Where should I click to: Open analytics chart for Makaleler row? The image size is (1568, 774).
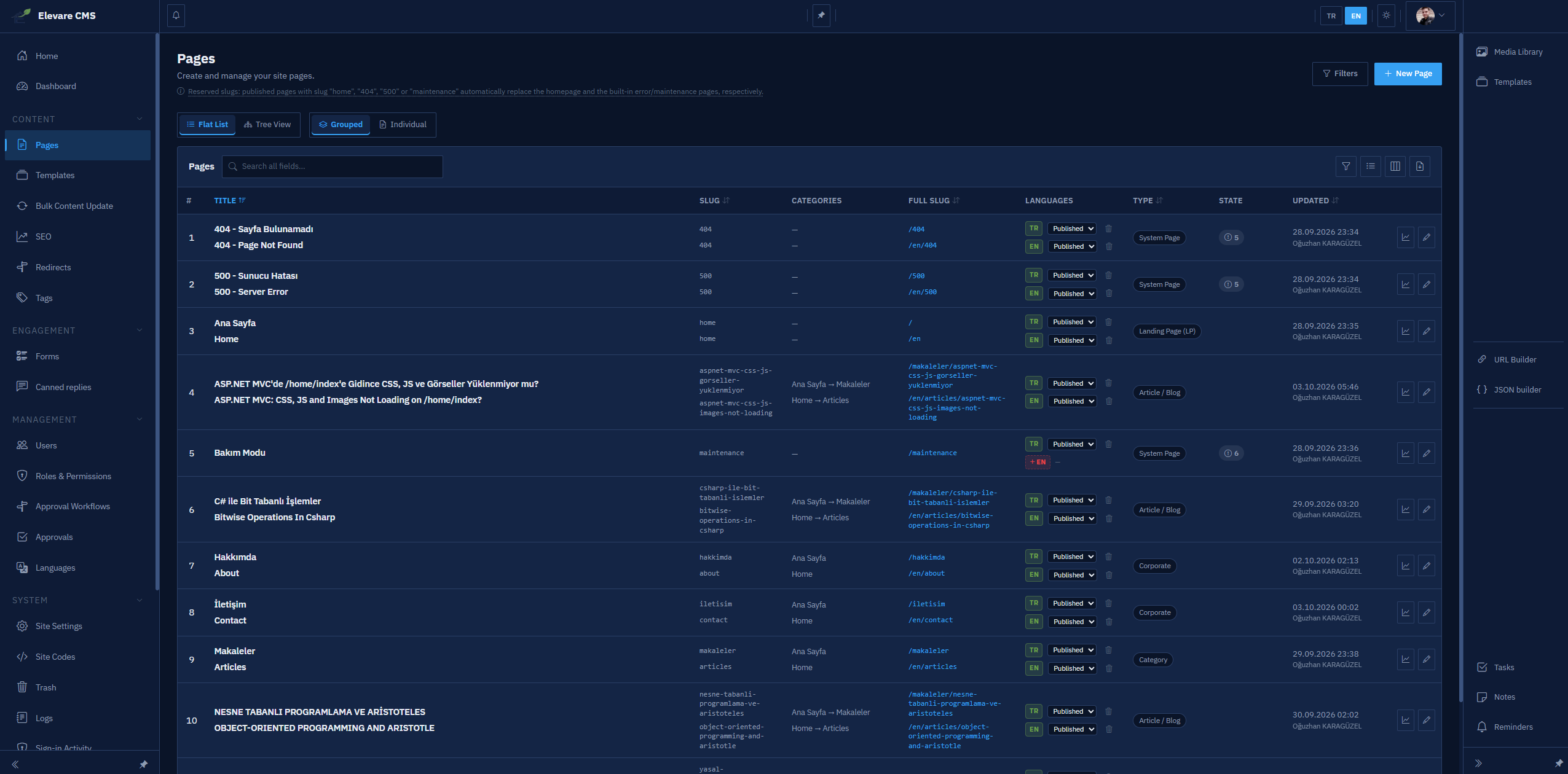(1406, 659)
